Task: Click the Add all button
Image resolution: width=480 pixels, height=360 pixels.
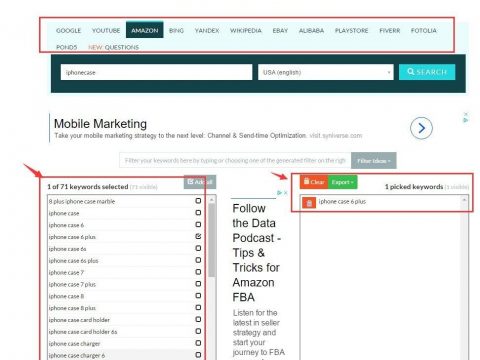Action: pos(200,182)
